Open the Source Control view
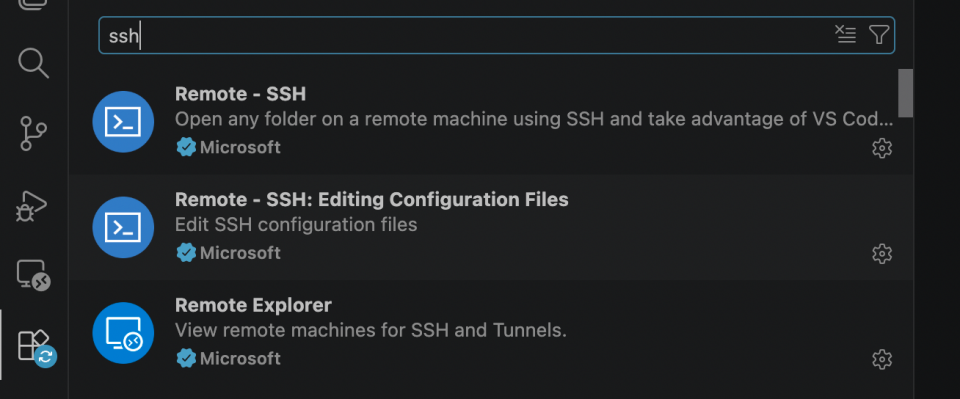Screen dimensions: 960x399 pyautogui.click(x=33, y=134)
